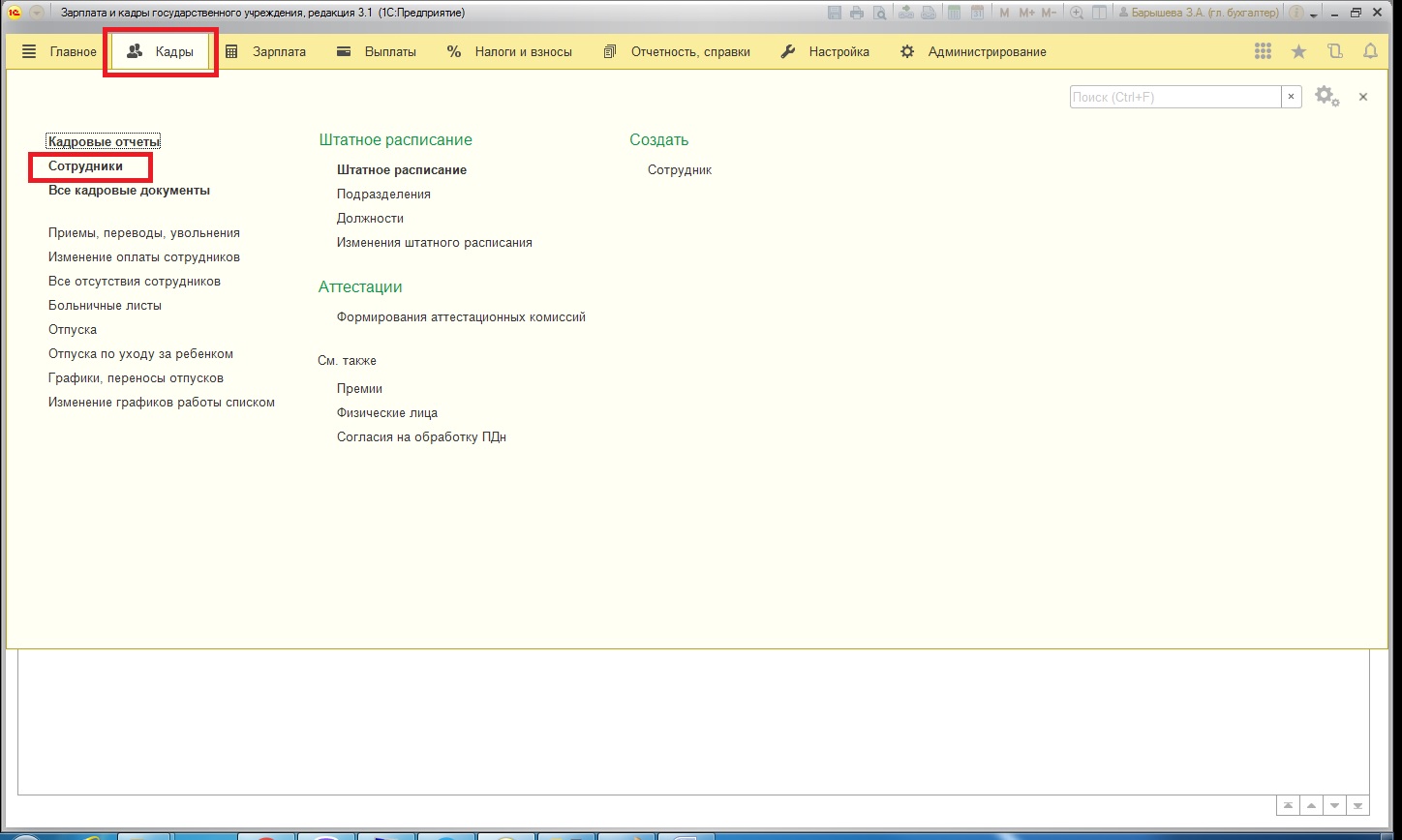The width and height of the screenshot is (1402, 840).
Task: Open the calendar icon in title bar
Action: (x=977, y=13)
